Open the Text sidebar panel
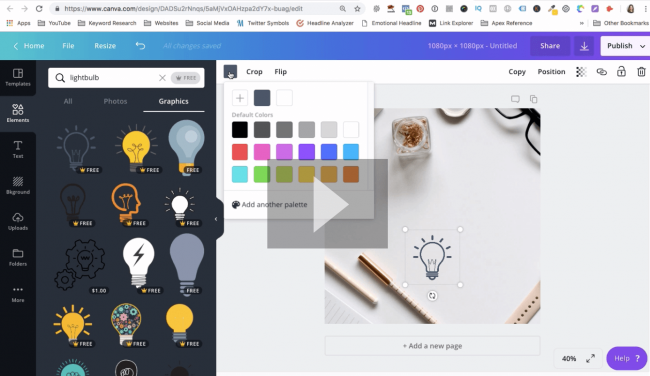 pyautogui.click(x=18, y=149)
